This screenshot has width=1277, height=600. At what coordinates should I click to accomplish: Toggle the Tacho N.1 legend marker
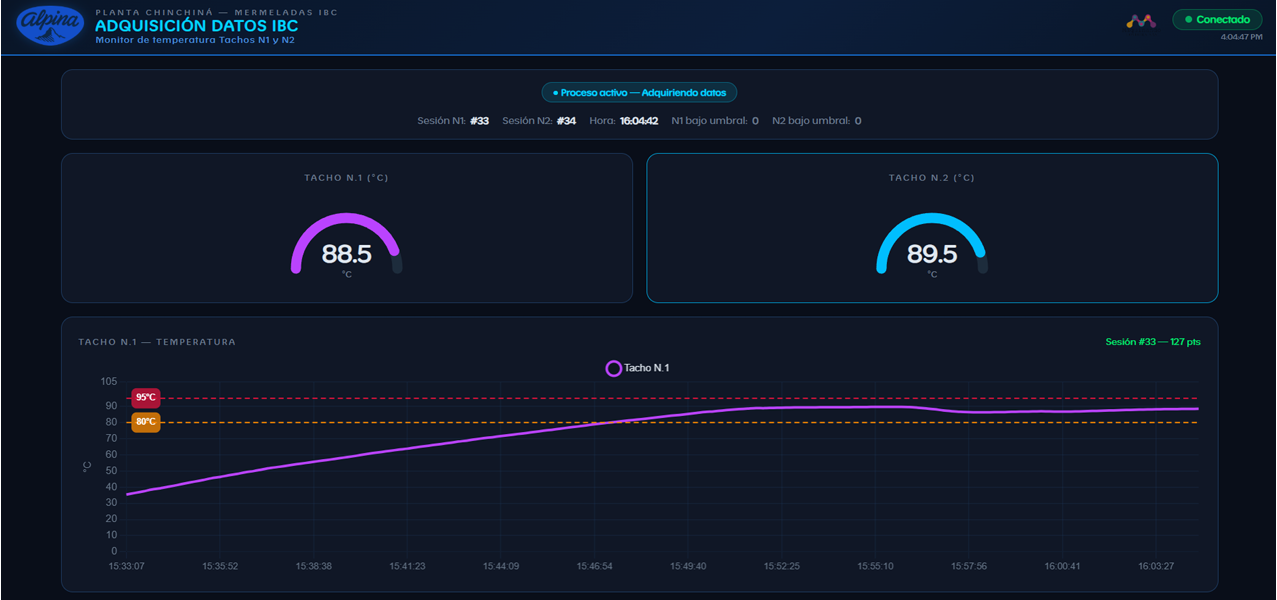pyautogui.click(x=613, y=368)
